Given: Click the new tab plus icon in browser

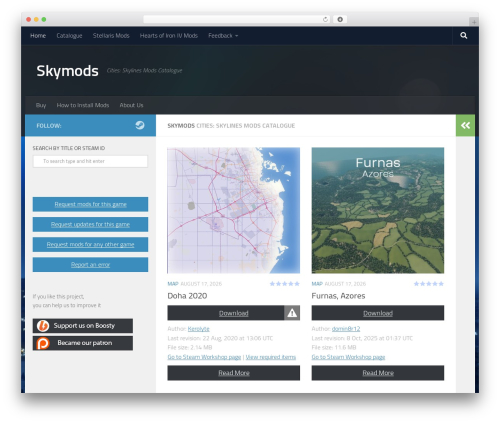Looking at the screenshot, I should (474, 22).
